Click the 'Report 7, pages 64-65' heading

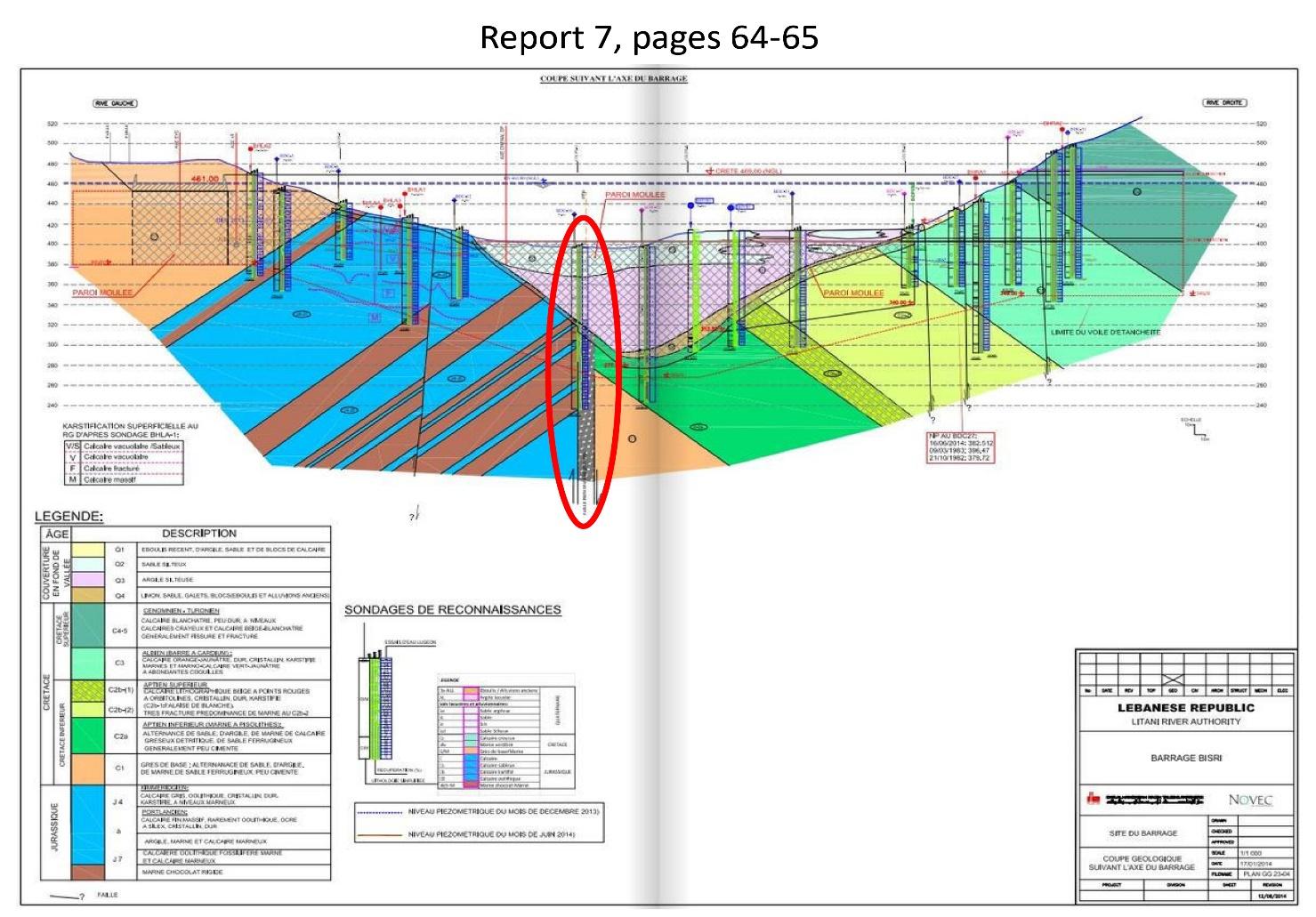point(649,37)
